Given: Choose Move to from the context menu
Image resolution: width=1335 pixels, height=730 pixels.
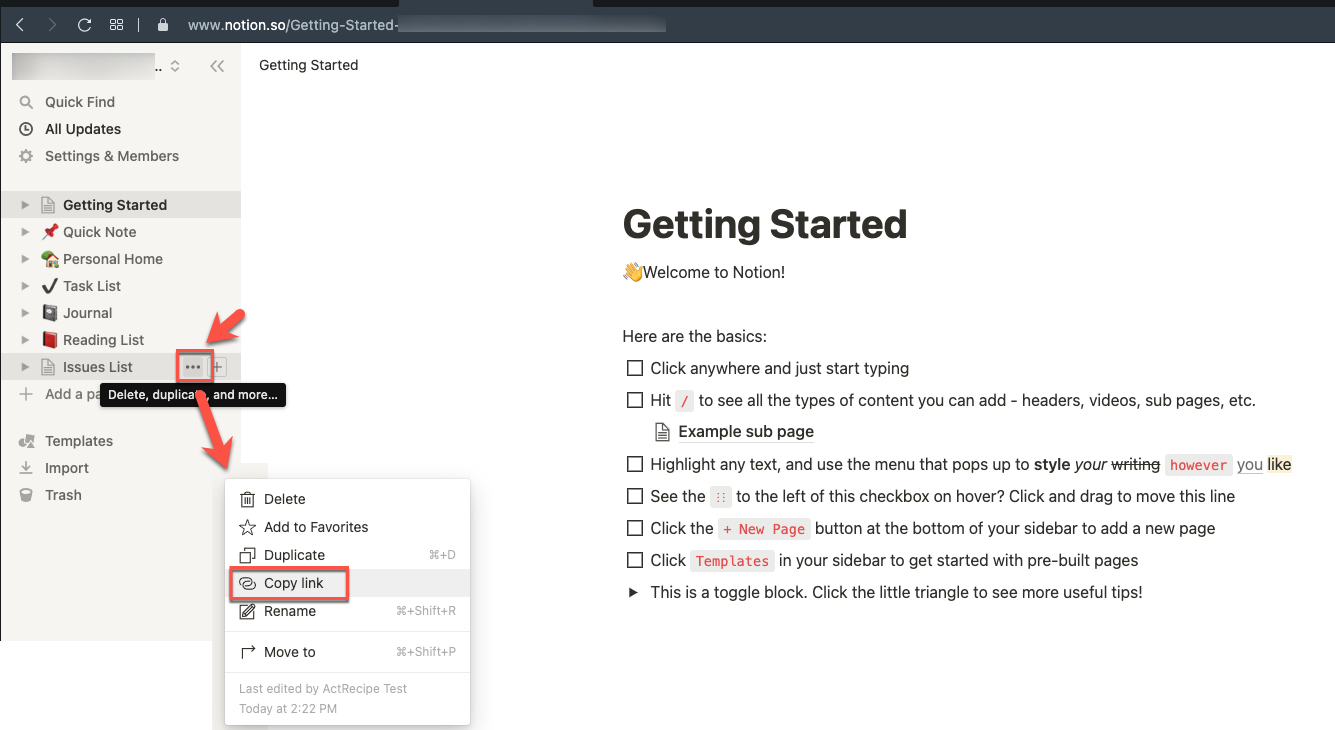Looking at the screenshot, I should tap(347, 652).
